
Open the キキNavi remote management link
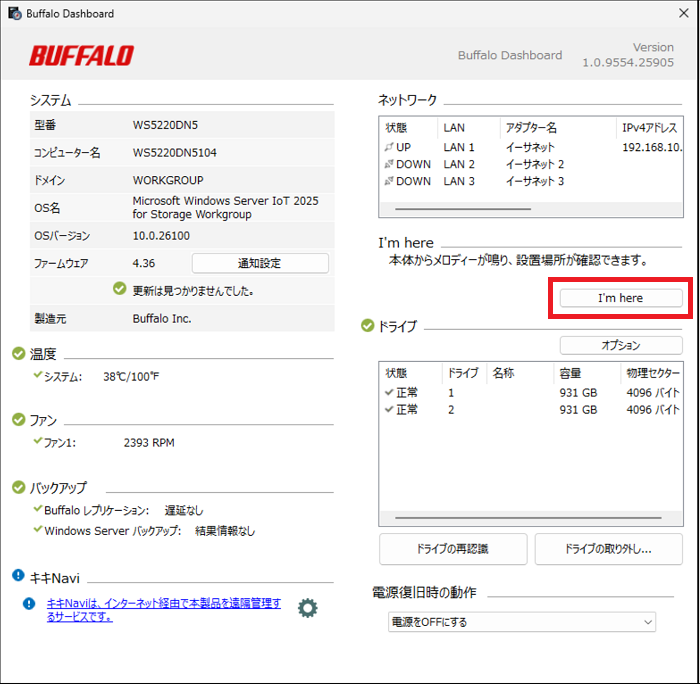click(x=163, y=610)
